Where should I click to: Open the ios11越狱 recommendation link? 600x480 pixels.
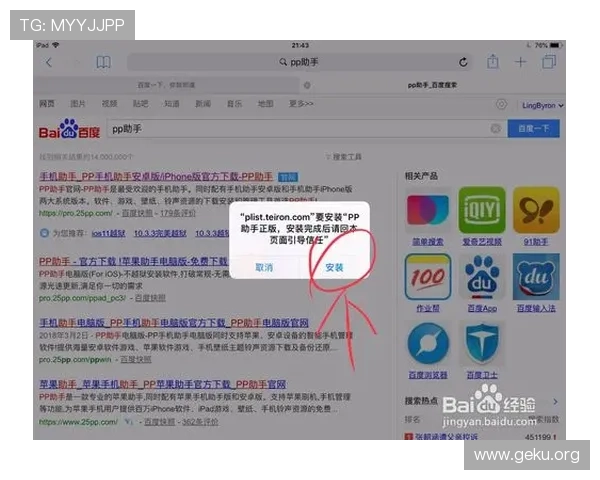point(109,233)
